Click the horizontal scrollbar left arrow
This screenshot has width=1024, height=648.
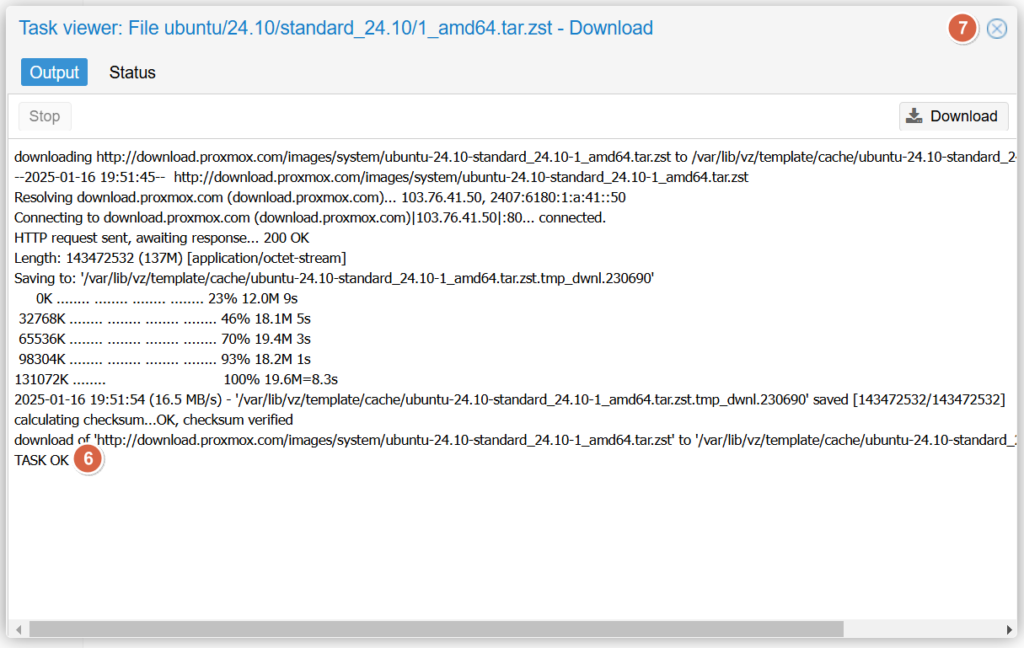[16, 629]
